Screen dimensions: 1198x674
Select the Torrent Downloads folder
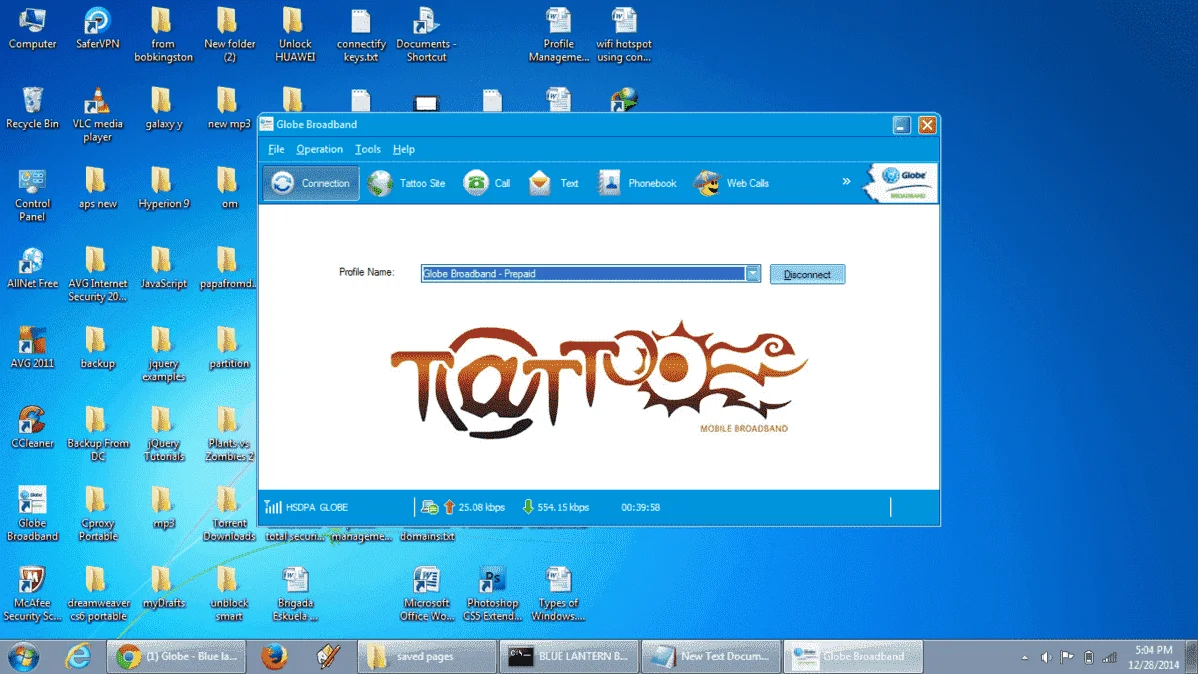(x=229, y=514)
